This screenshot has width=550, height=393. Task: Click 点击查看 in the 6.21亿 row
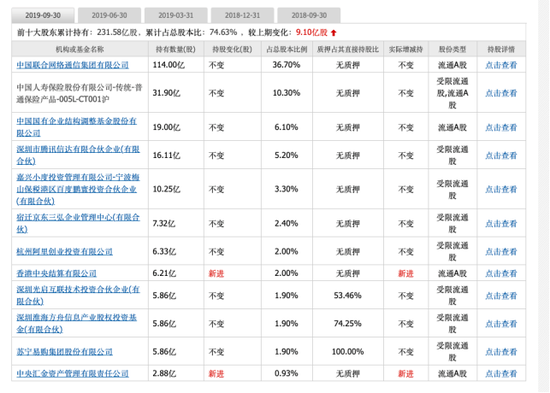tap(501, 273)
